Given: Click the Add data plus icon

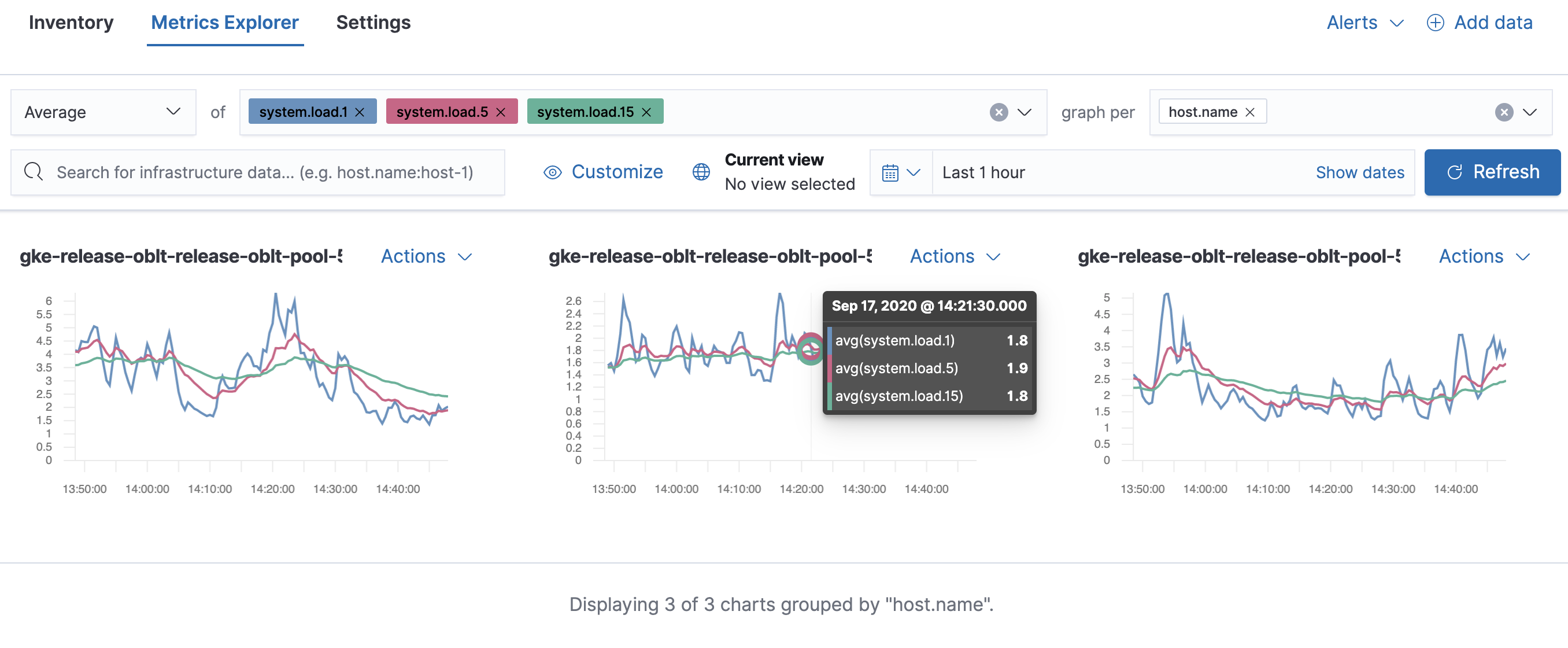Looking at the screenshot, I should click(1435, 22).
